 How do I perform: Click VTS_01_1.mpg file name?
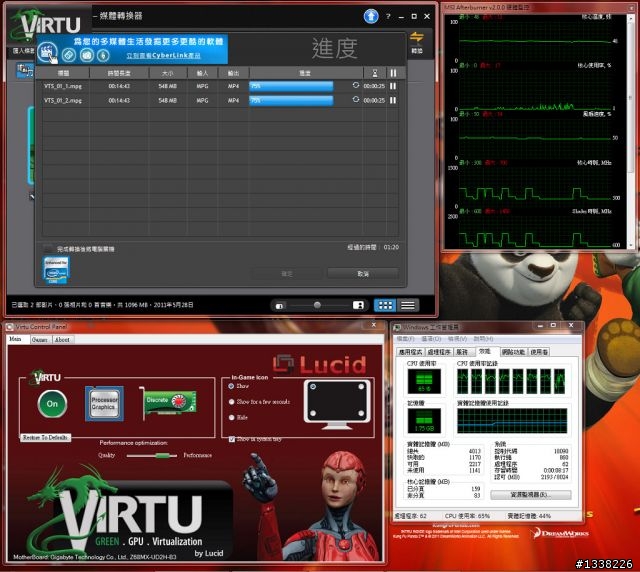[63, 86]
